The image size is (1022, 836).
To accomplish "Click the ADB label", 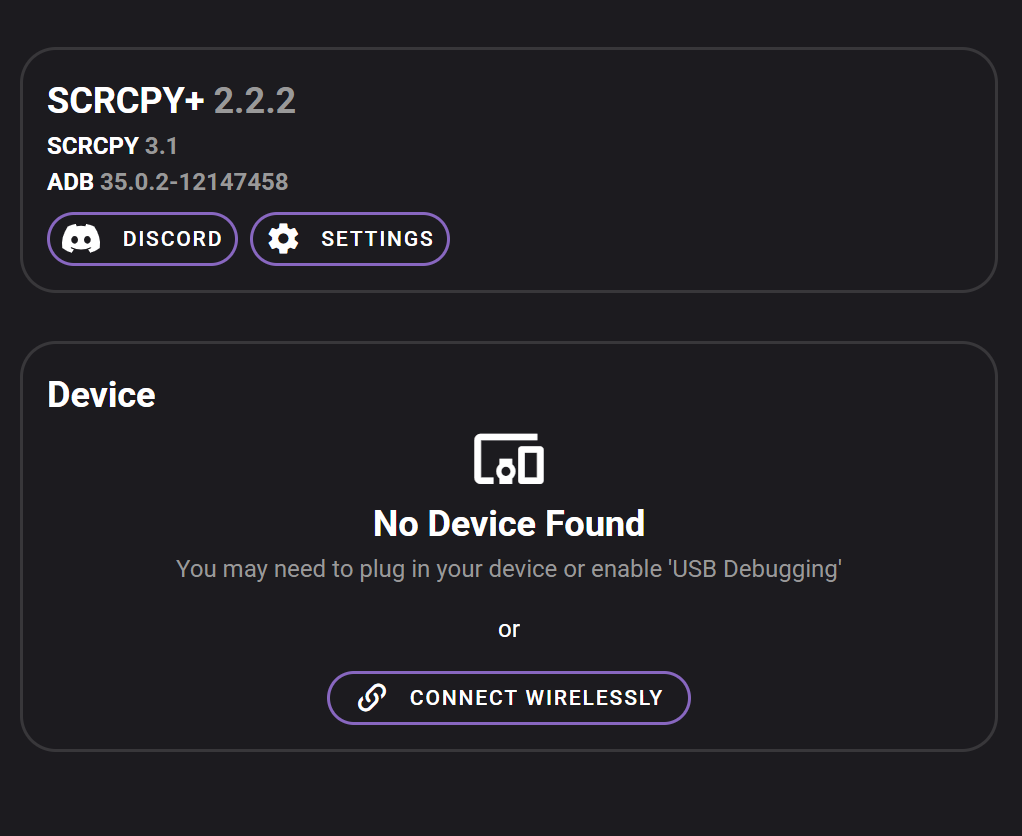I will point(70,182).
